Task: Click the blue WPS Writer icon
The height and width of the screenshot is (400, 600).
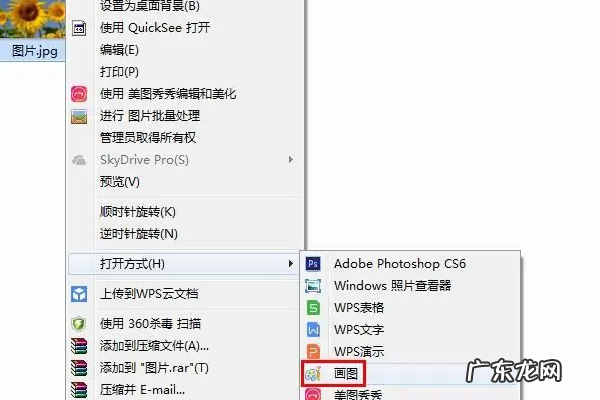Action: tap(313, 330)
